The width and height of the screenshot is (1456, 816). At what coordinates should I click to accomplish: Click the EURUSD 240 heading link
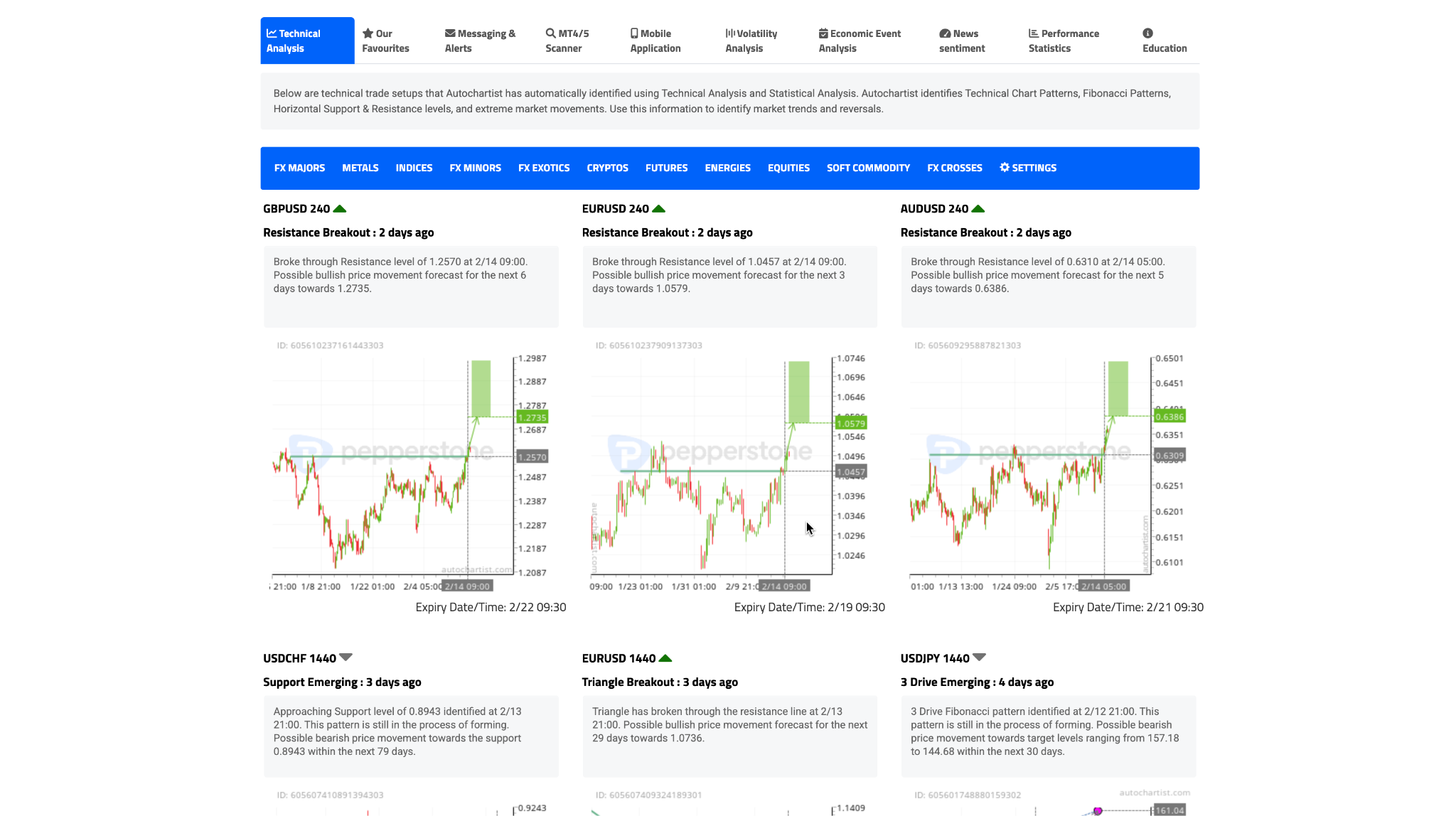pyautogui.click(x=615, y=209)
